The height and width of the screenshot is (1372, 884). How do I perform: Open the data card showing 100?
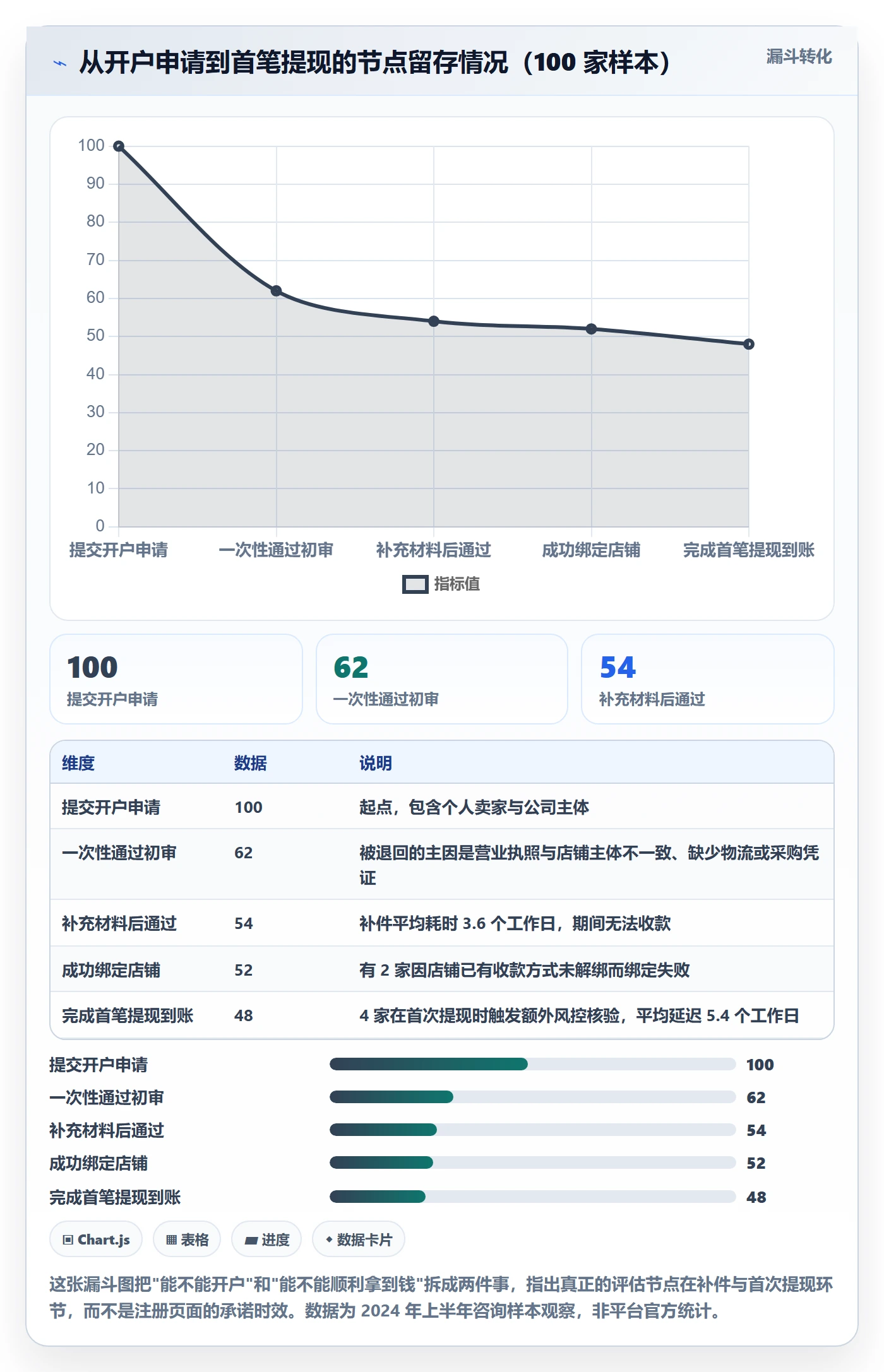click(176, 679)
